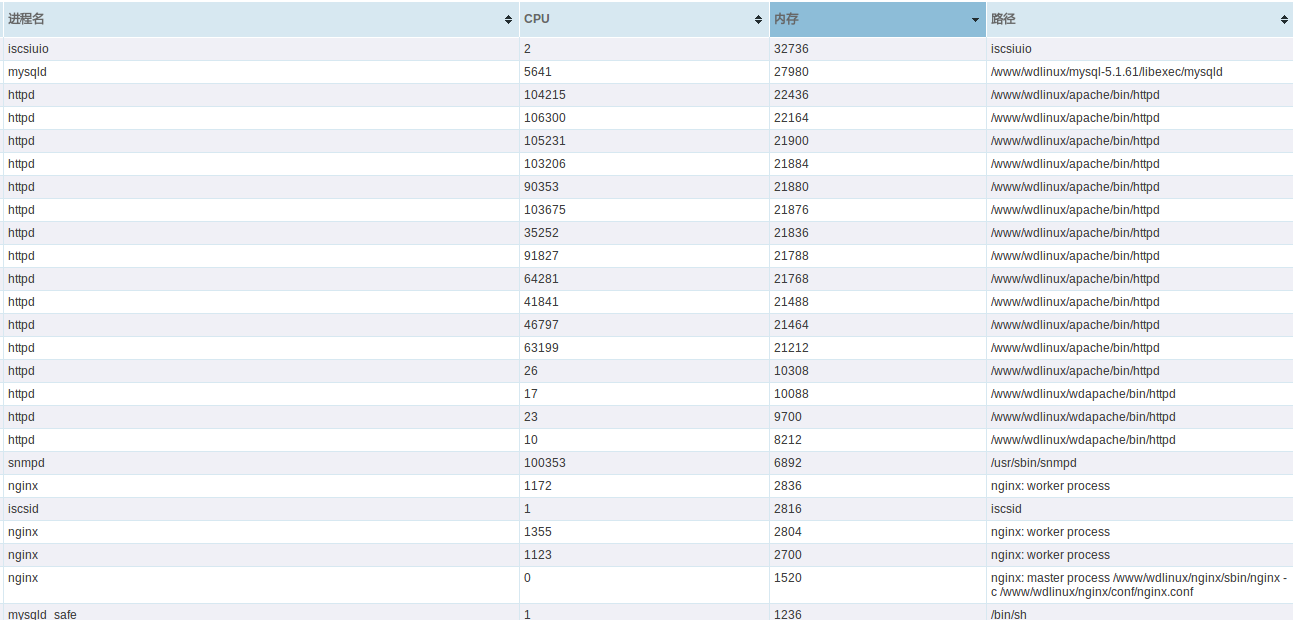Click memory value 32736
Image resolution: width=1293 pixels, height=620 pixels.
[791, 49]
